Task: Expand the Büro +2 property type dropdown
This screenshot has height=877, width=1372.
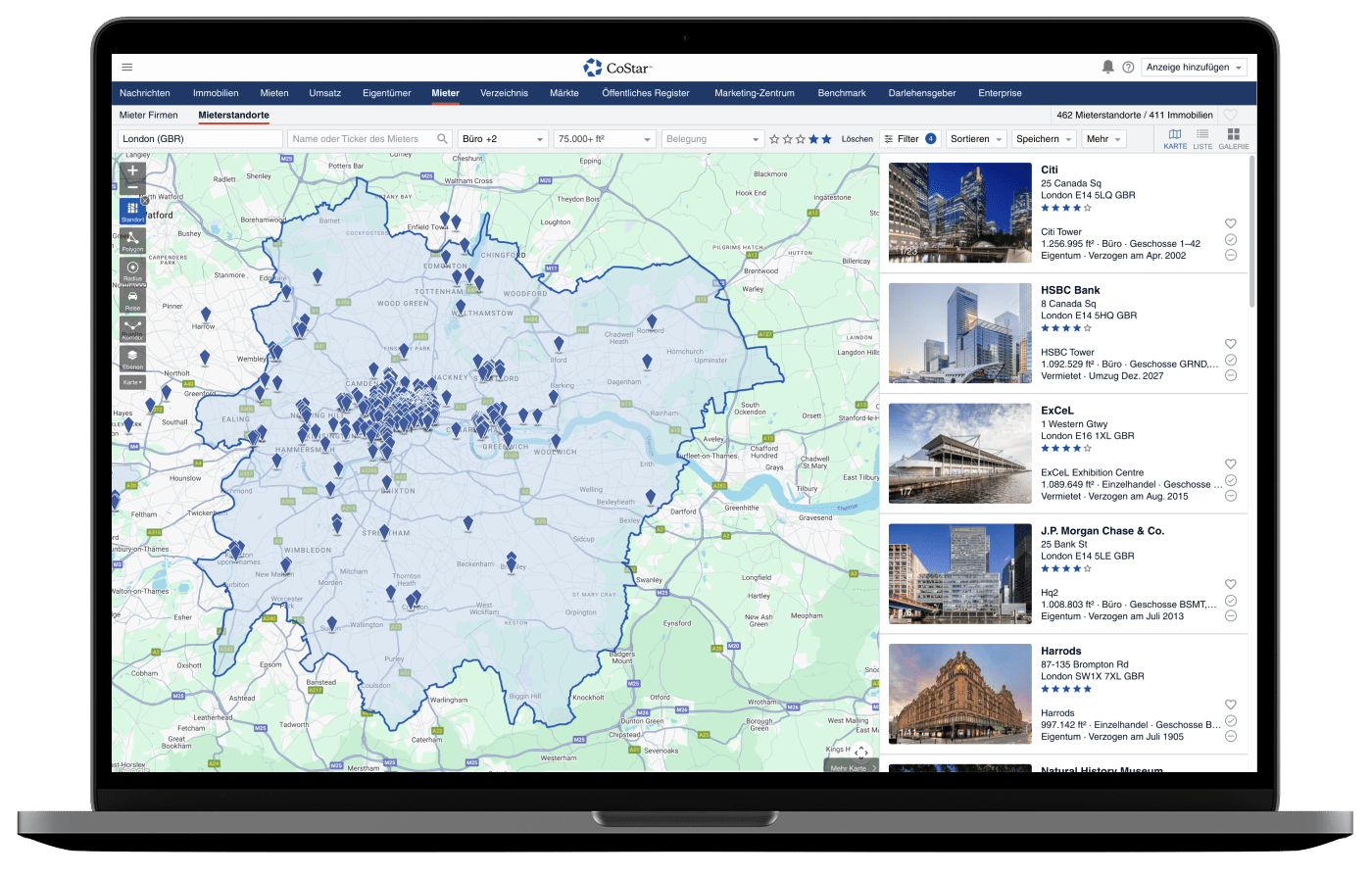Action: coord(503,139)
